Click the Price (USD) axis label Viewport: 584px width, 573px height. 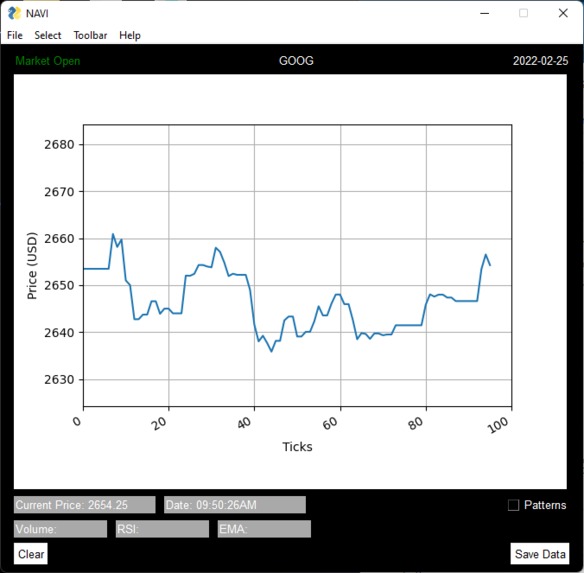32,266
